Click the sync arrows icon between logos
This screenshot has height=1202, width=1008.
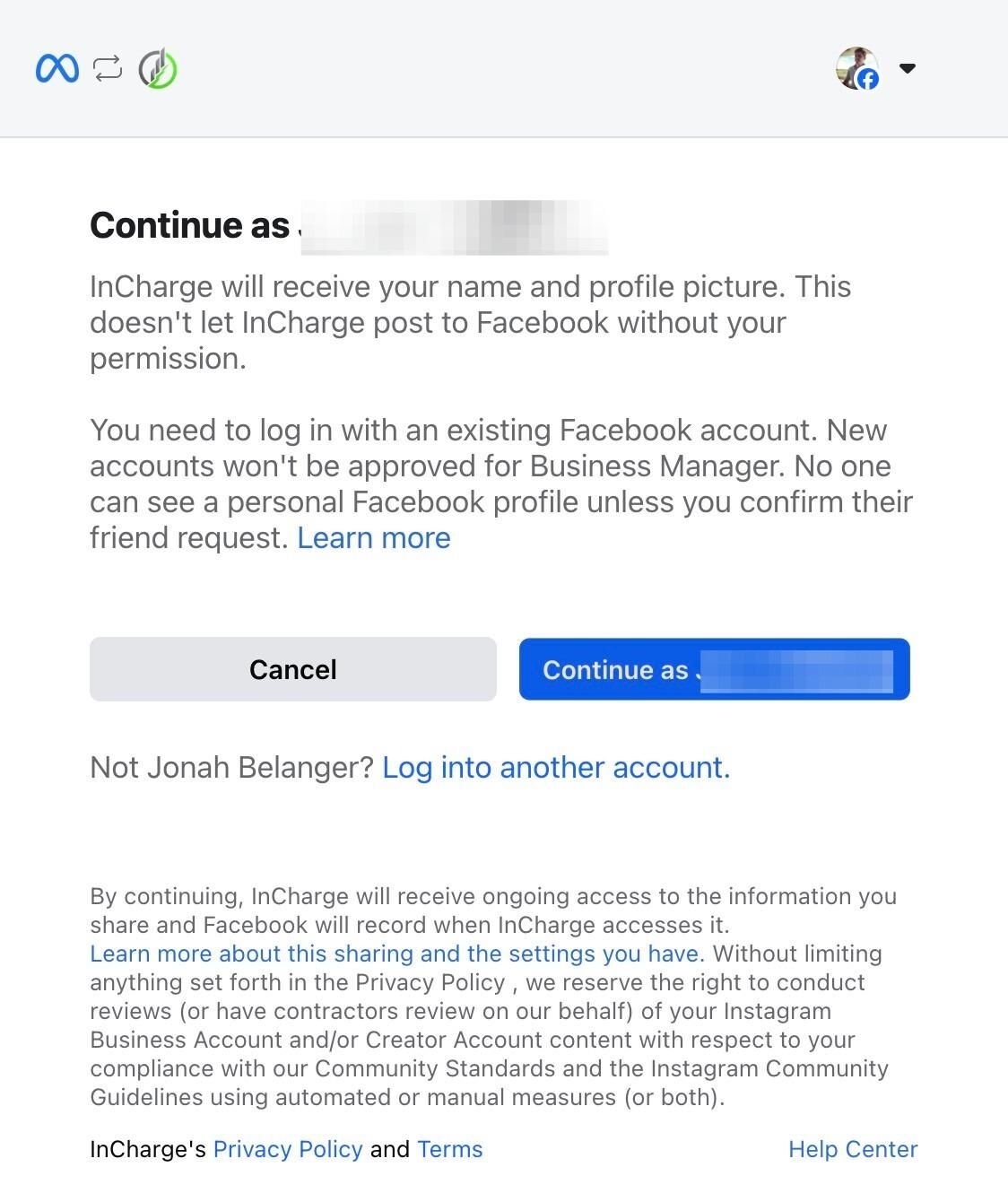[x=108, y=69]
